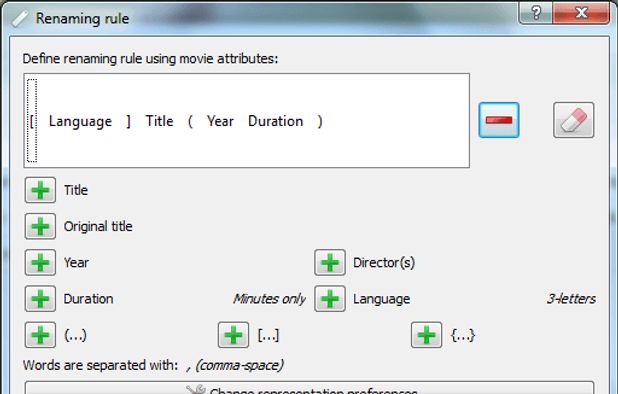This screenshot has height=394, width=618.
Task: Select the opening square bracket token
Action: pyautogui.click(x=32, y=121)
